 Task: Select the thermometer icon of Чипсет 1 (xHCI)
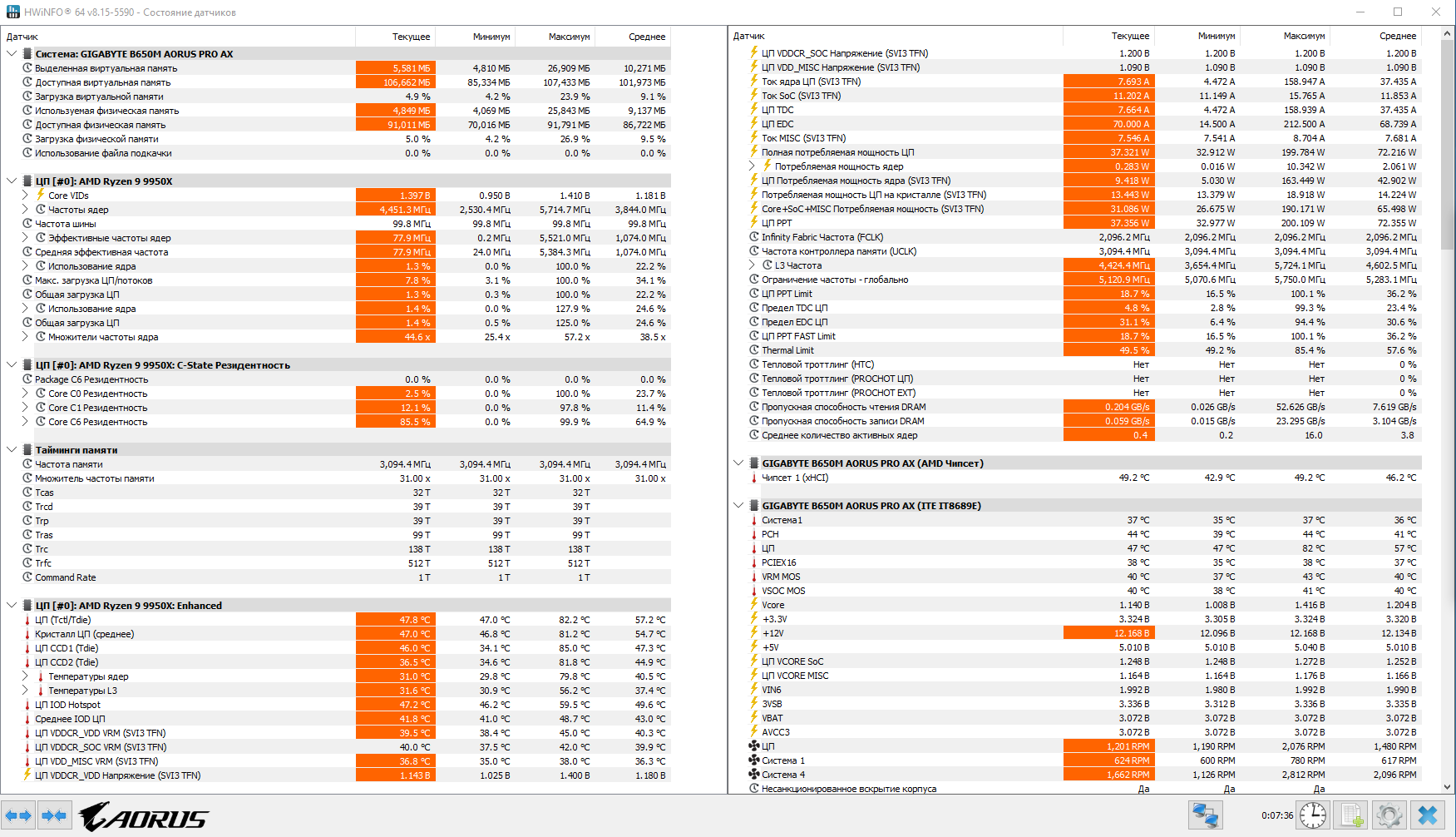(754, 478)
